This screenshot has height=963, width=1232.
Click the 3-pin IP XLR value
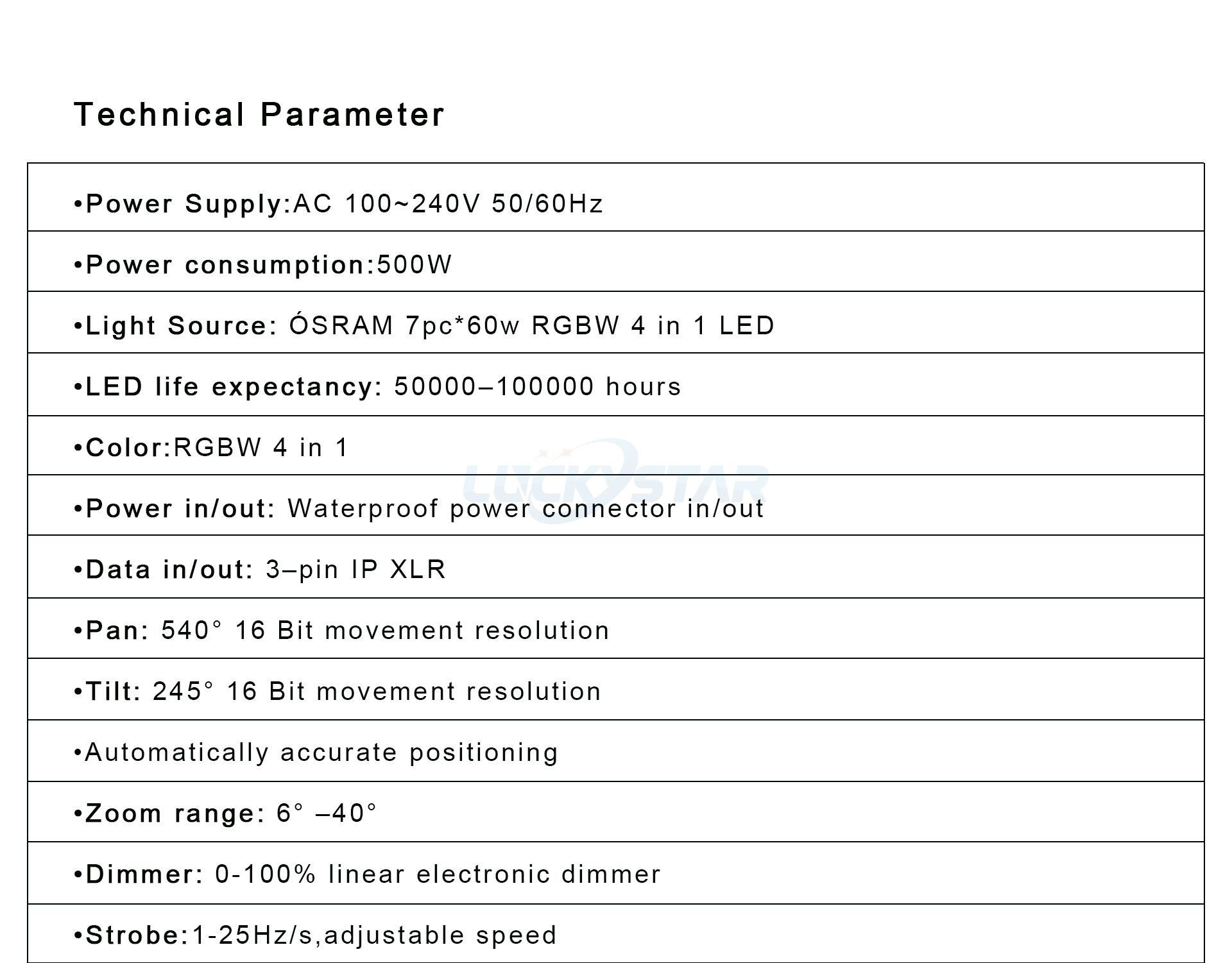coord(355,570)
